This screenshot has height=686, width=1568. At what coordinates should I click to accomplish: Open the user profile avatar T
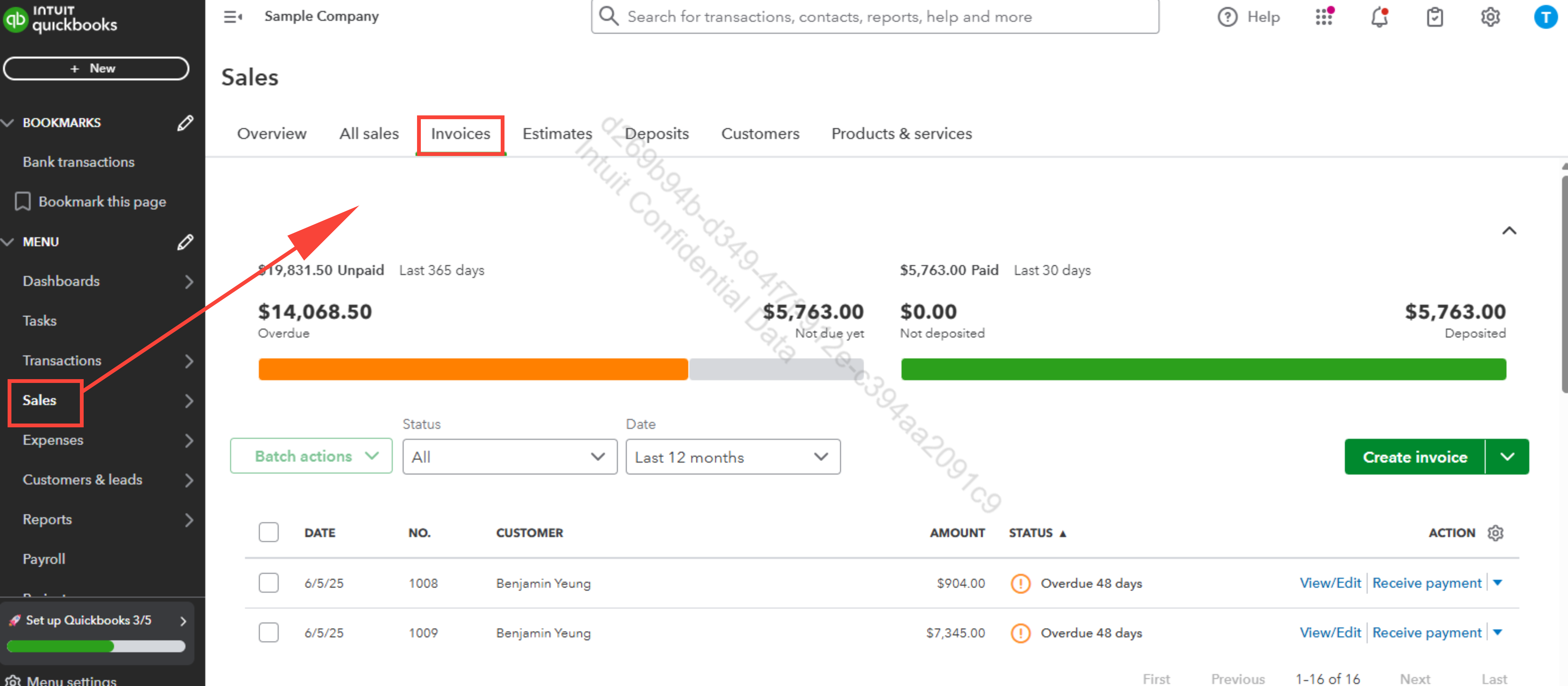point(1546,17)
